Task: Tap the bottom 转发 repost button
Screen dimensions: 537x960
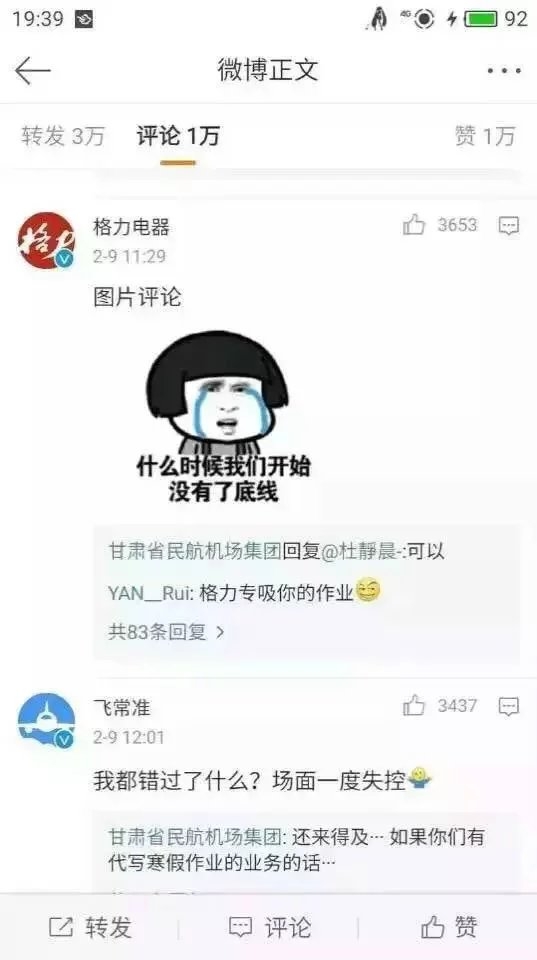Action: pos(90,928)
